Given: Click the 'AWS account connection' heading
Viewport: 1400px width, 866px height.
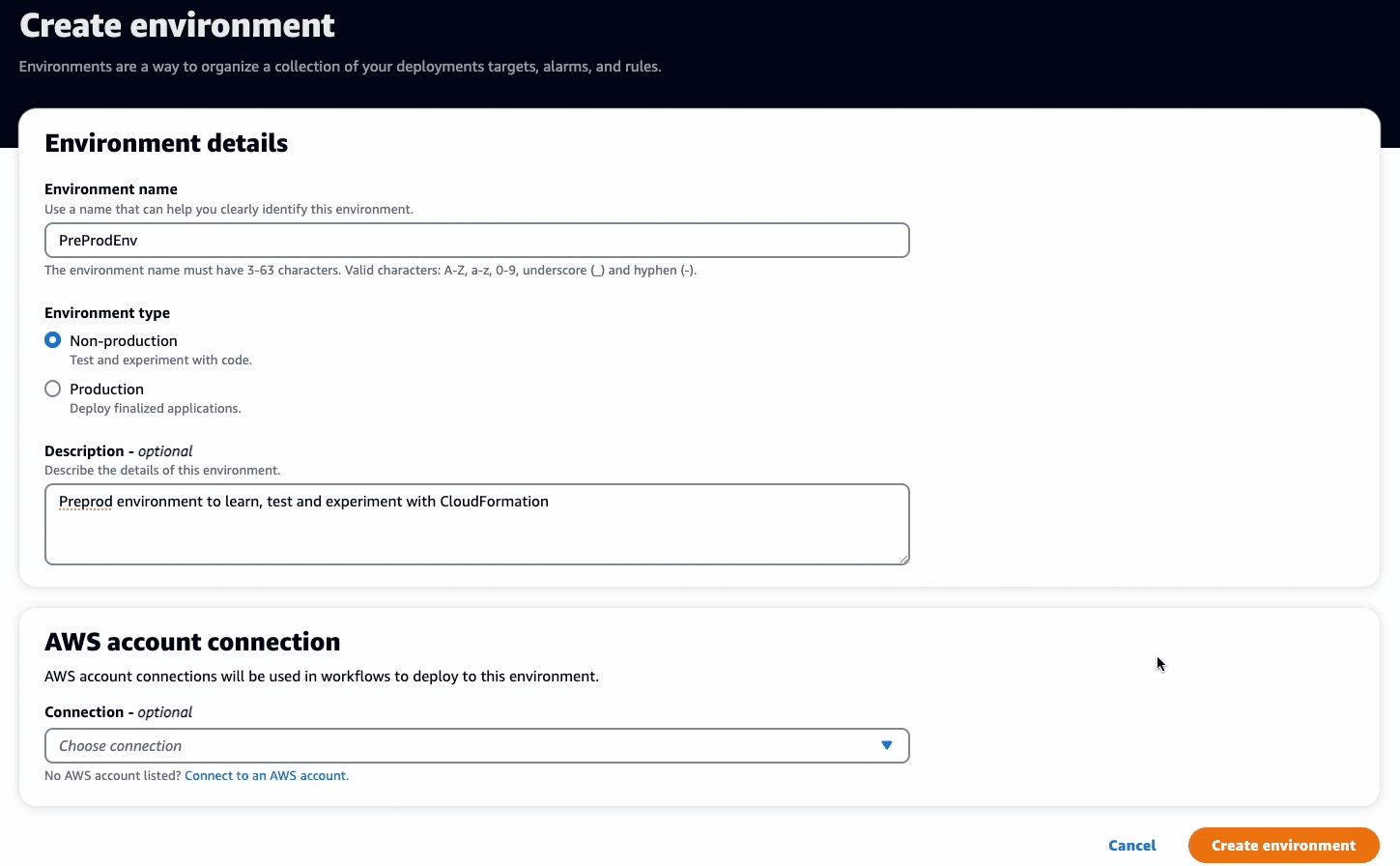Looking at the screenshot, I should tap(192, 642).
